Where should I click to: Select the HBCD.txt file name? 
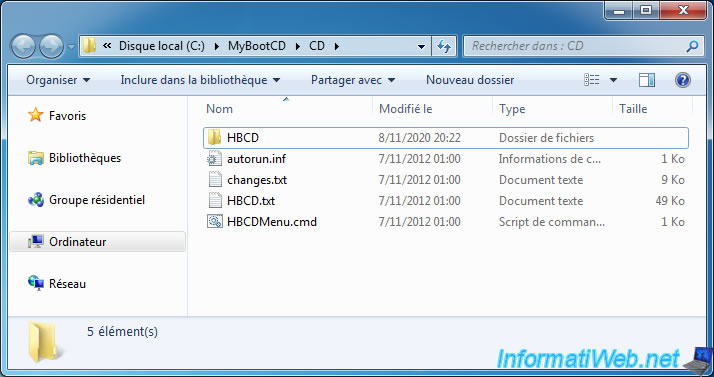click(x=251, y=201)
